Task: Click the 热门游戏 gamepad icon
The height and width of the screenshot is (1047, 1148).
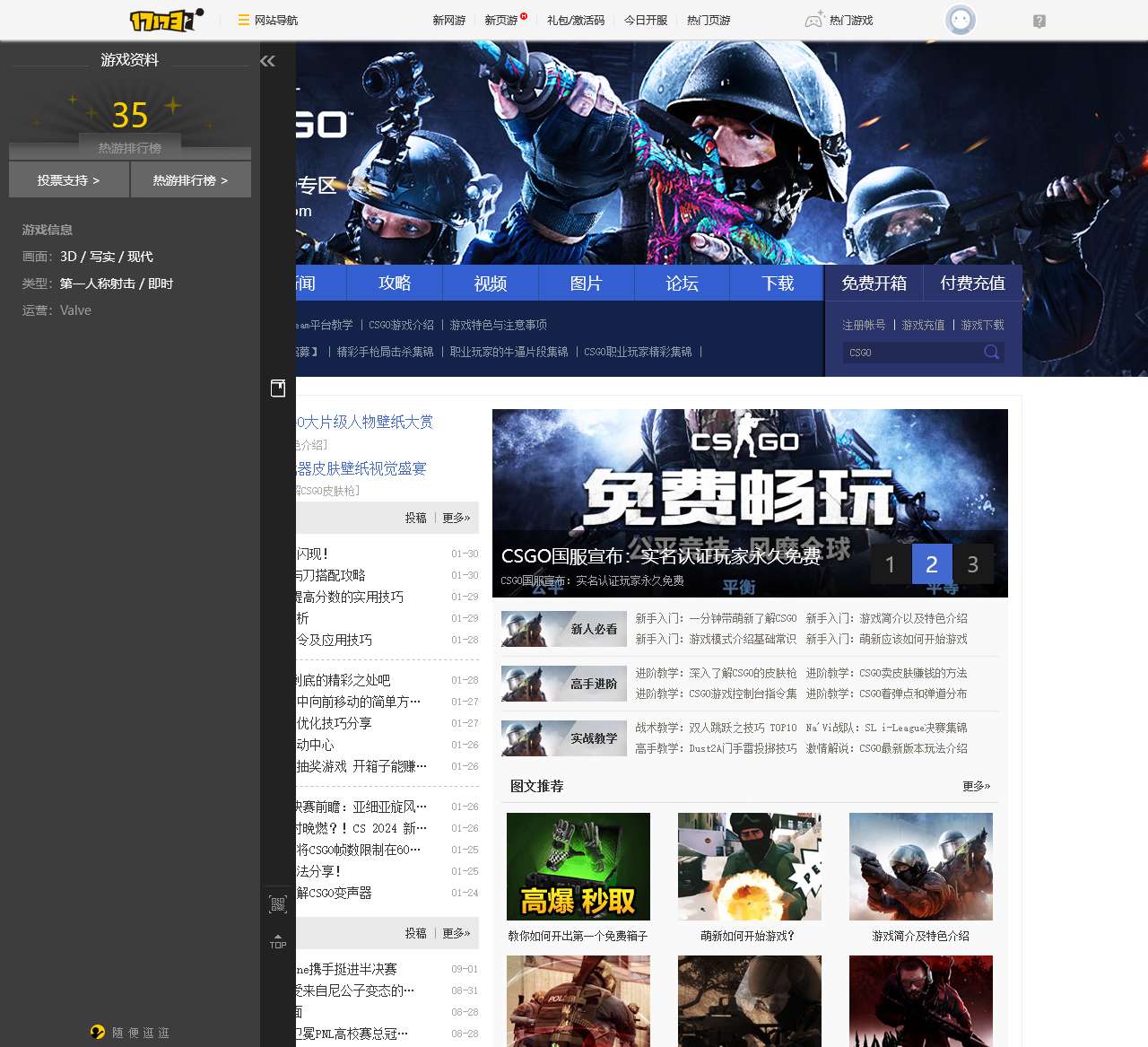Action: pyautogui.click(x=813, y=20)
